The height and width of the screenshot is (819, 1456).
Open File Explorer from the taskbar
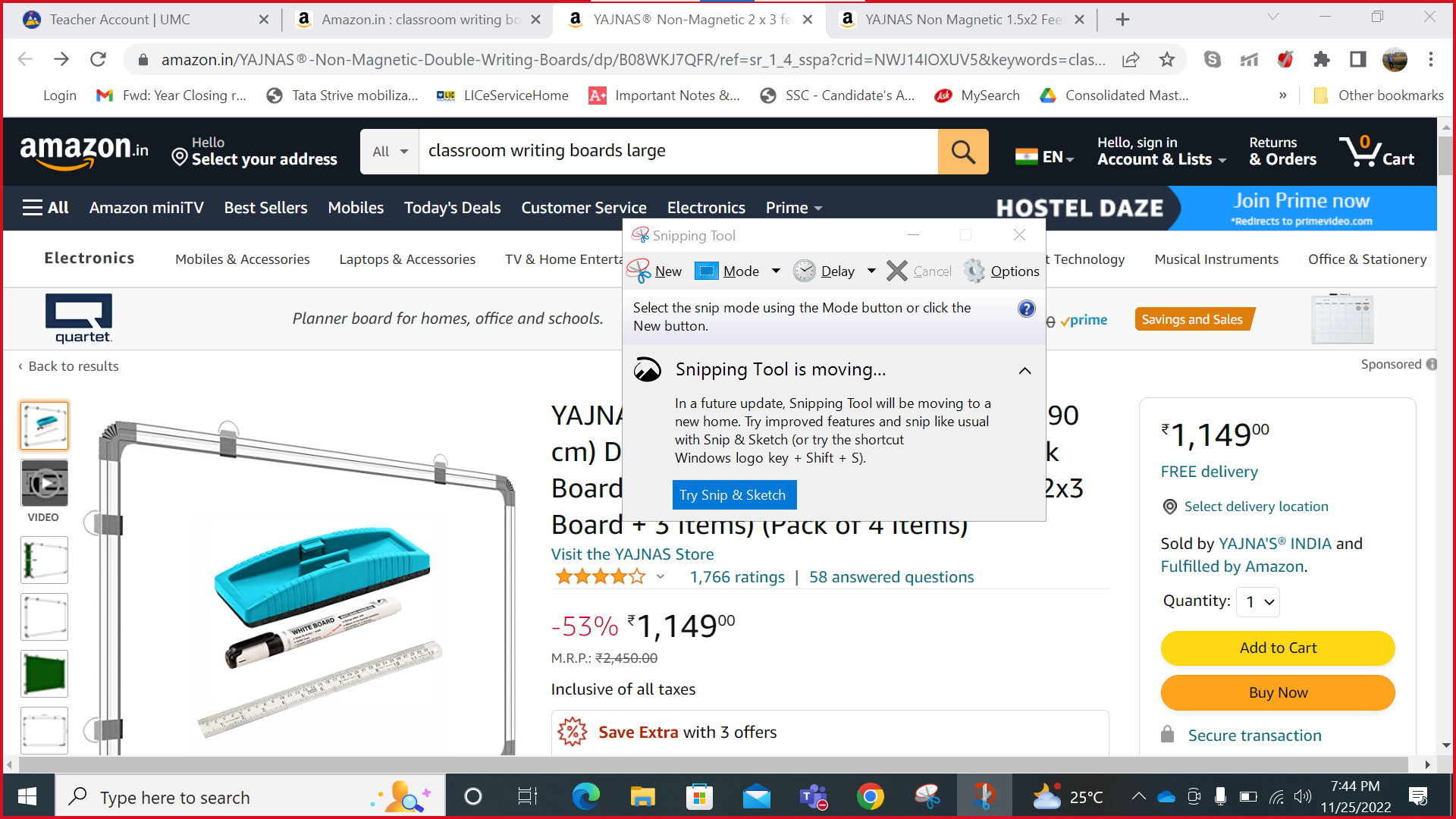click(x=642, y=796)
